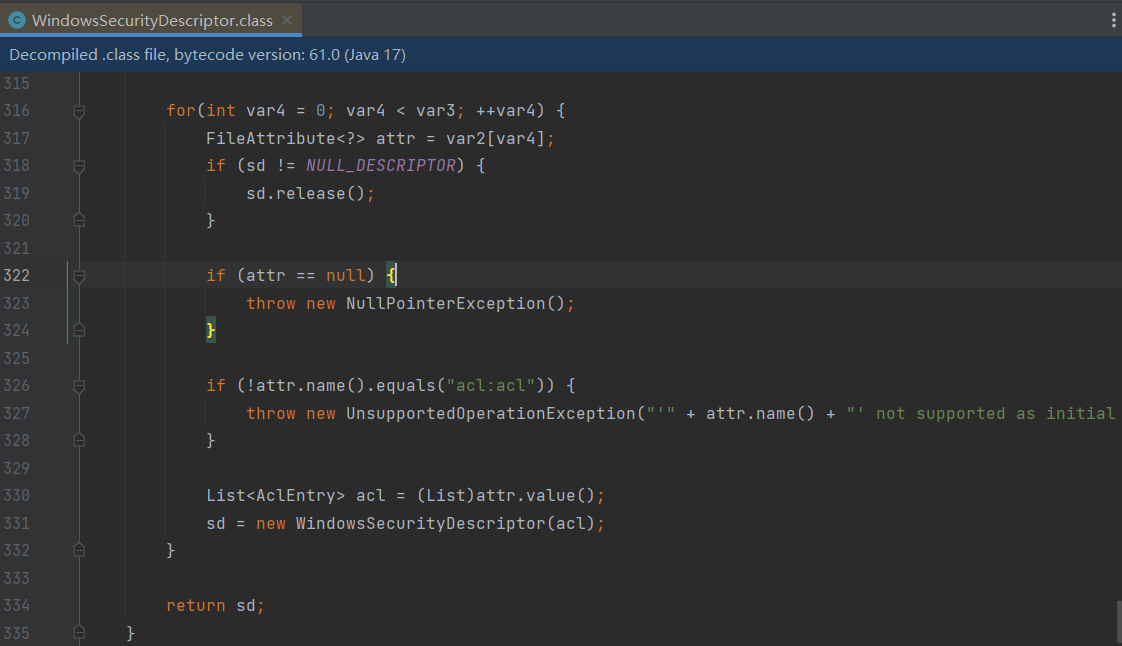The width and height of the screenshot is (1122, 646).
Task: Click the highlighted opening brace on line 322
Action: point(391,275)
